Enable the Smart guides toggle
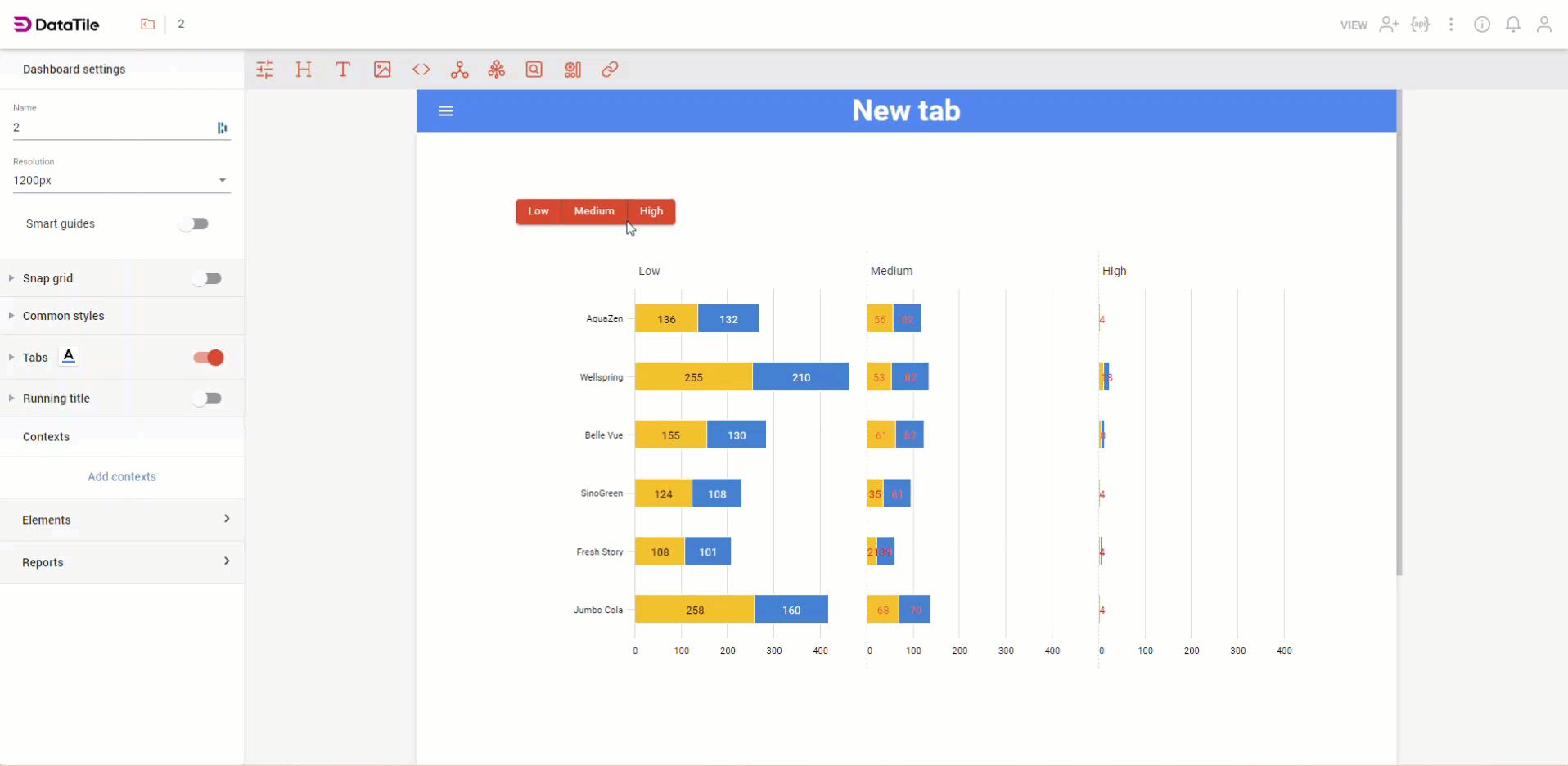The image size is (1568, 766). click(194, 223)
